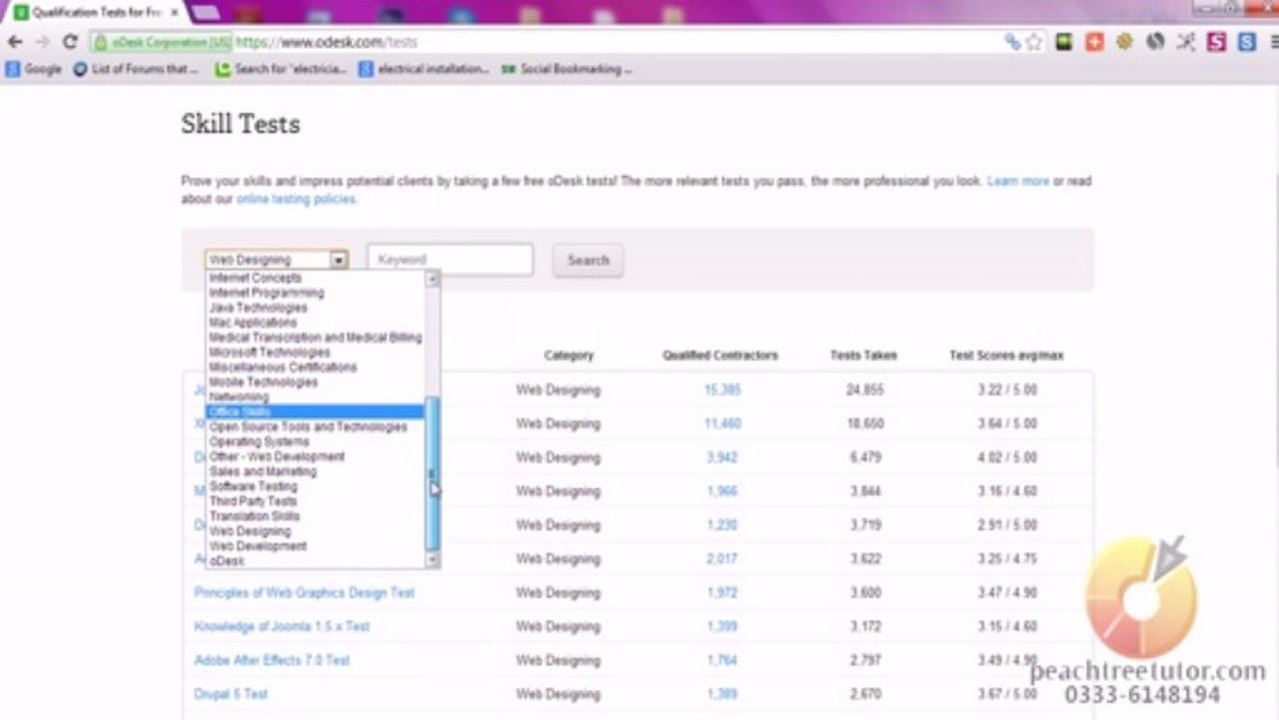Image resolution: width=1279 pixels, height=720 pixels.
Task: Click the crossed-tools extension icon
Action: pyautogui.click(x=1186, y=42)
